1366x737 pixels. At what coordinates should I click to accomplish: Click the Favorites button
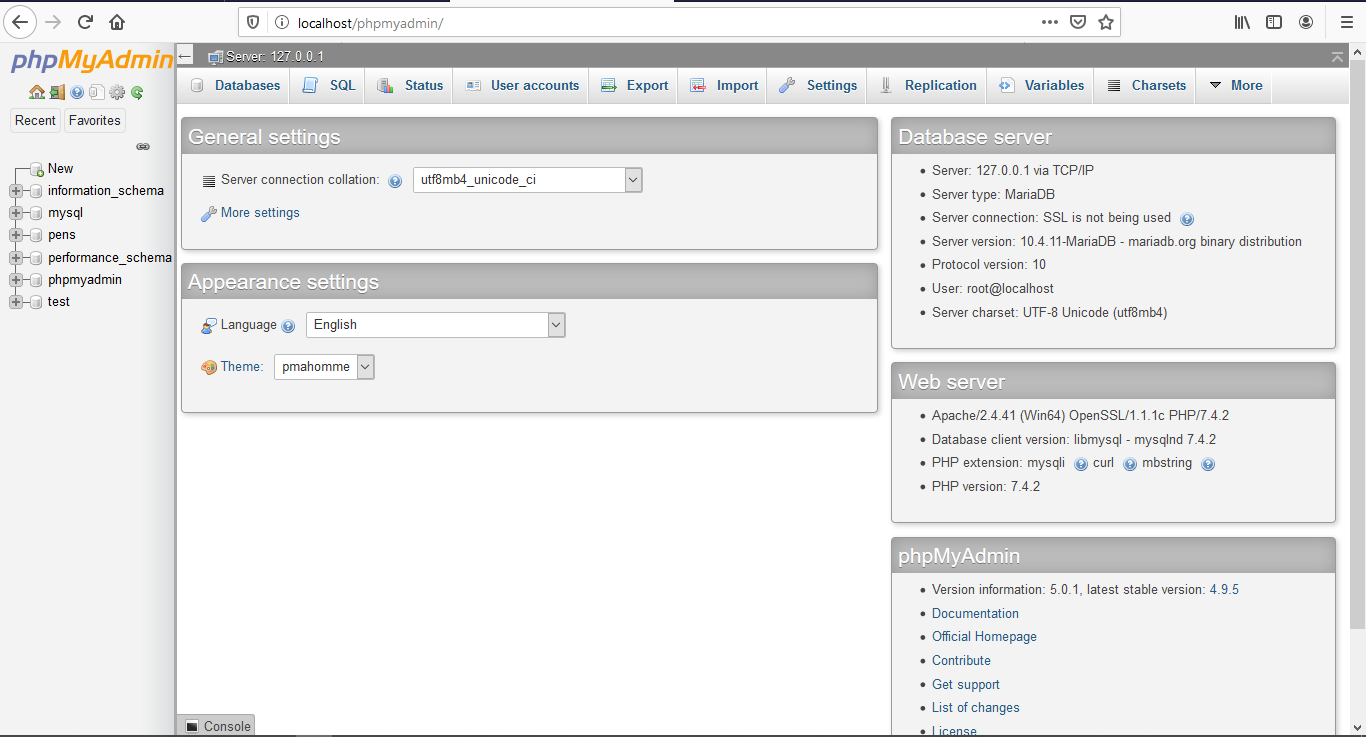(x=95, y=121)
